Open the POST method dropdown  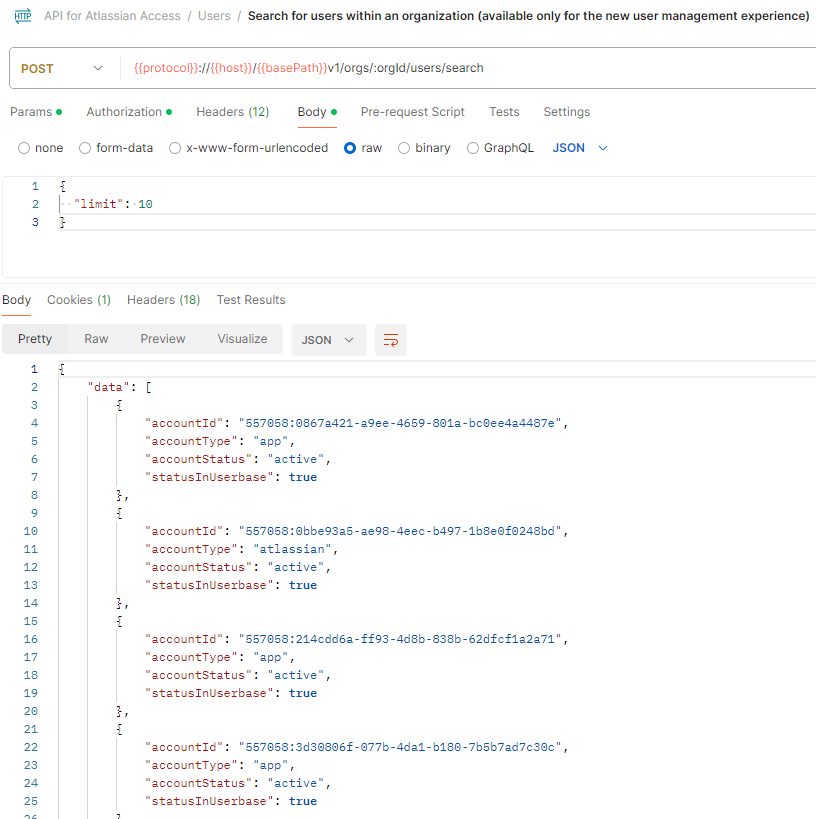pos(62,68)
